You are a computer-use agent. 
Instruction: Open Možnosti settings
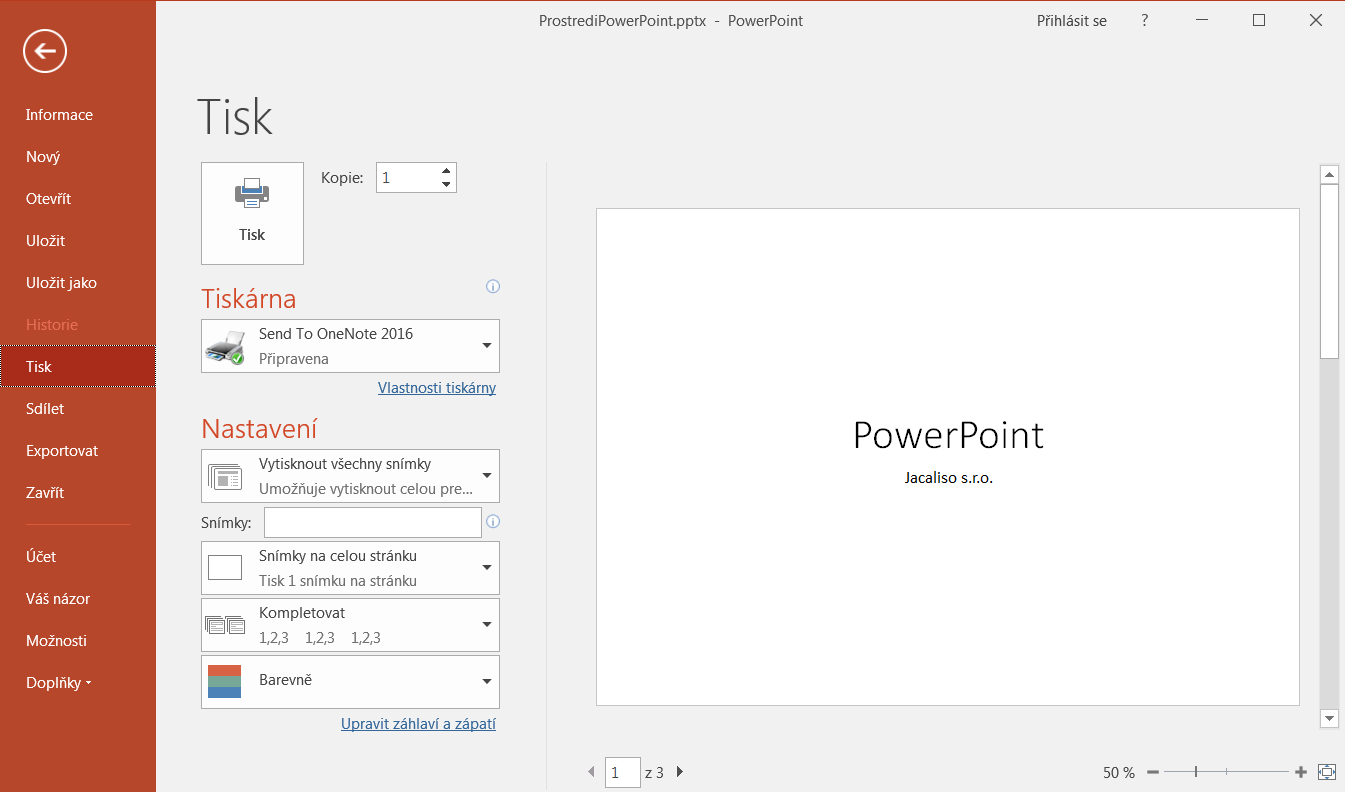pos(78,641)
